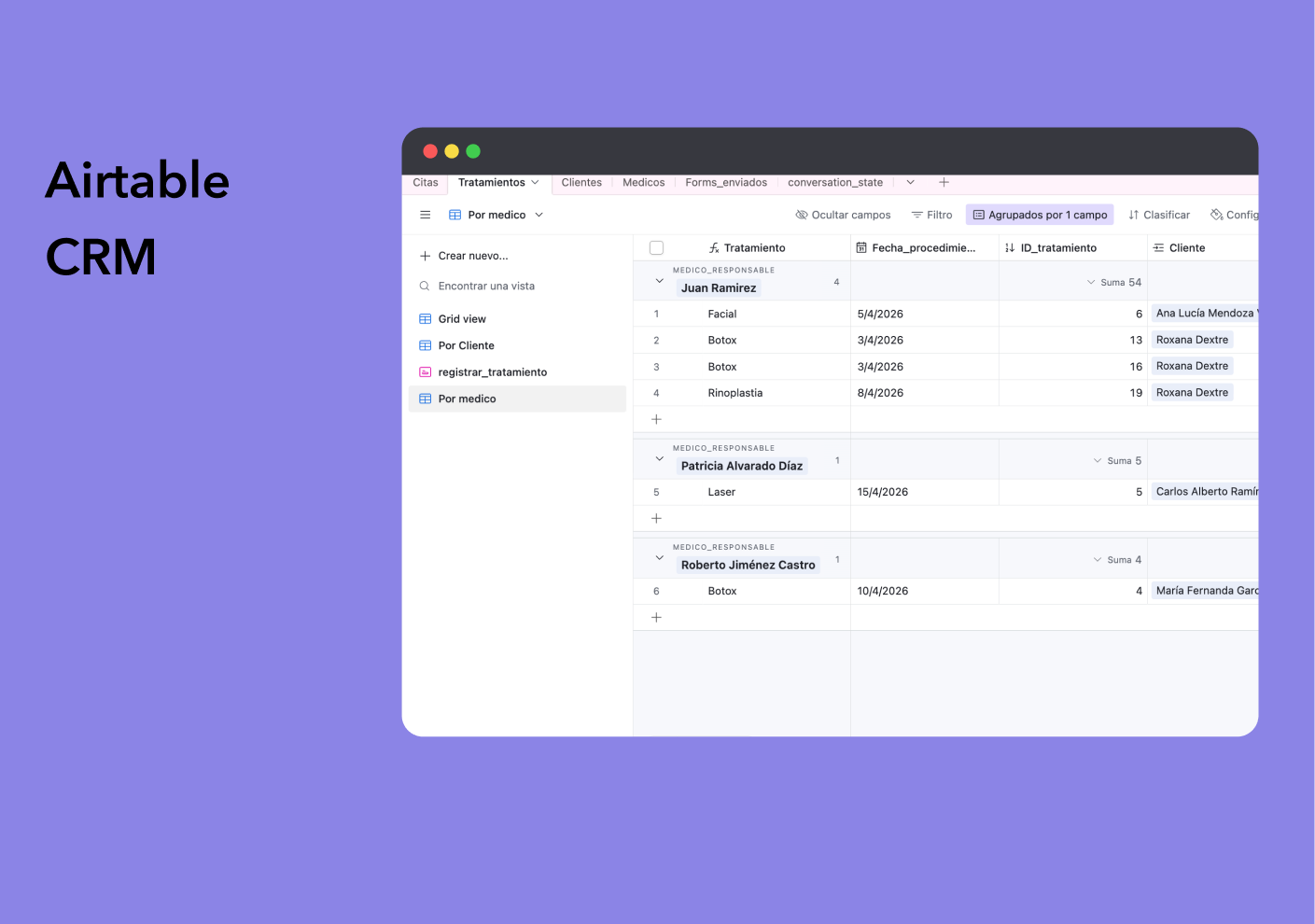Click the Agrupados por 1 campo button
Image resolution: width=1315 pixels, height=924 pixels.
click(x=1040, y=215)
